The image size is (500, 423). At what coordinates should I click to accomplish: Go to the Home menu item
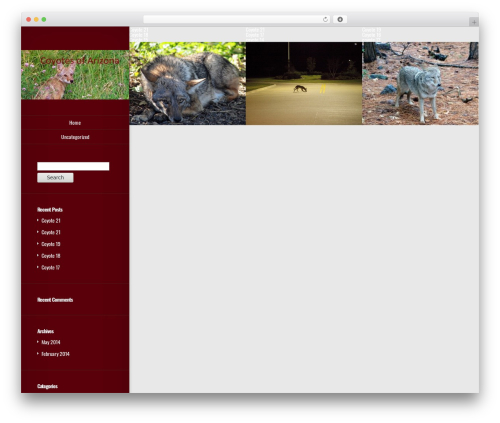[75, 123]
